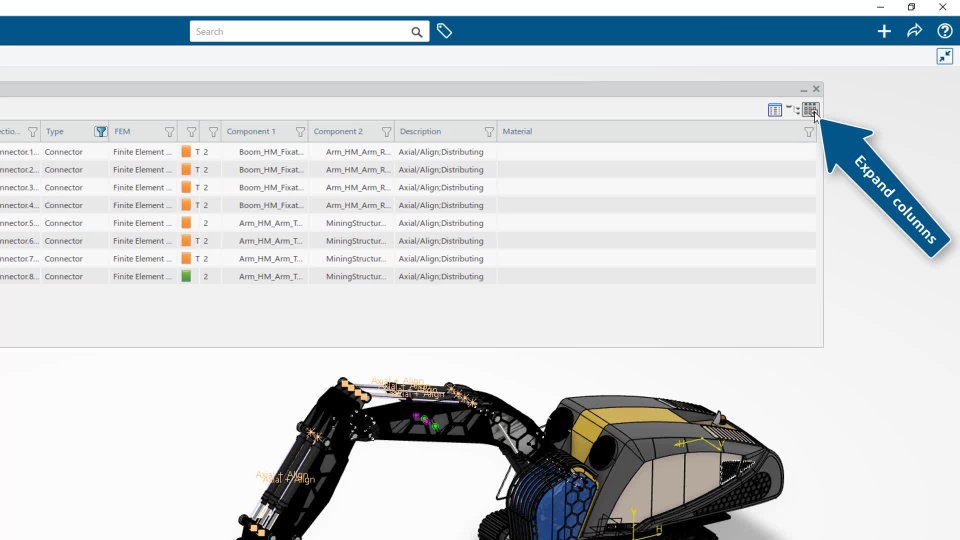Open the share arrow icon
This screenshot has height=540, width=960.
(x=914, y=31)
